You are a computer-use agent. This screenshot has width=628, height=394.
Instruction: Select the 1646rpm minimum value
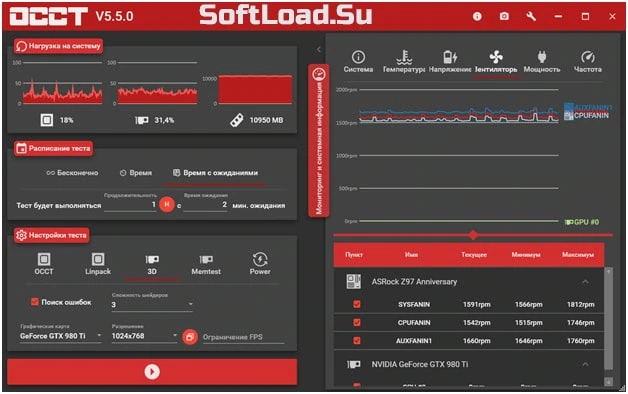[529, 341]
